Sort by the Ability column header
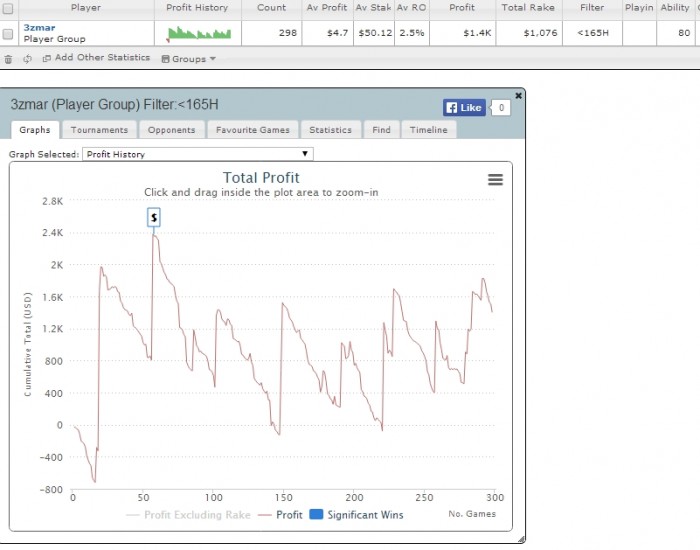Screen dimensions: 700x550 pos(675,8)
